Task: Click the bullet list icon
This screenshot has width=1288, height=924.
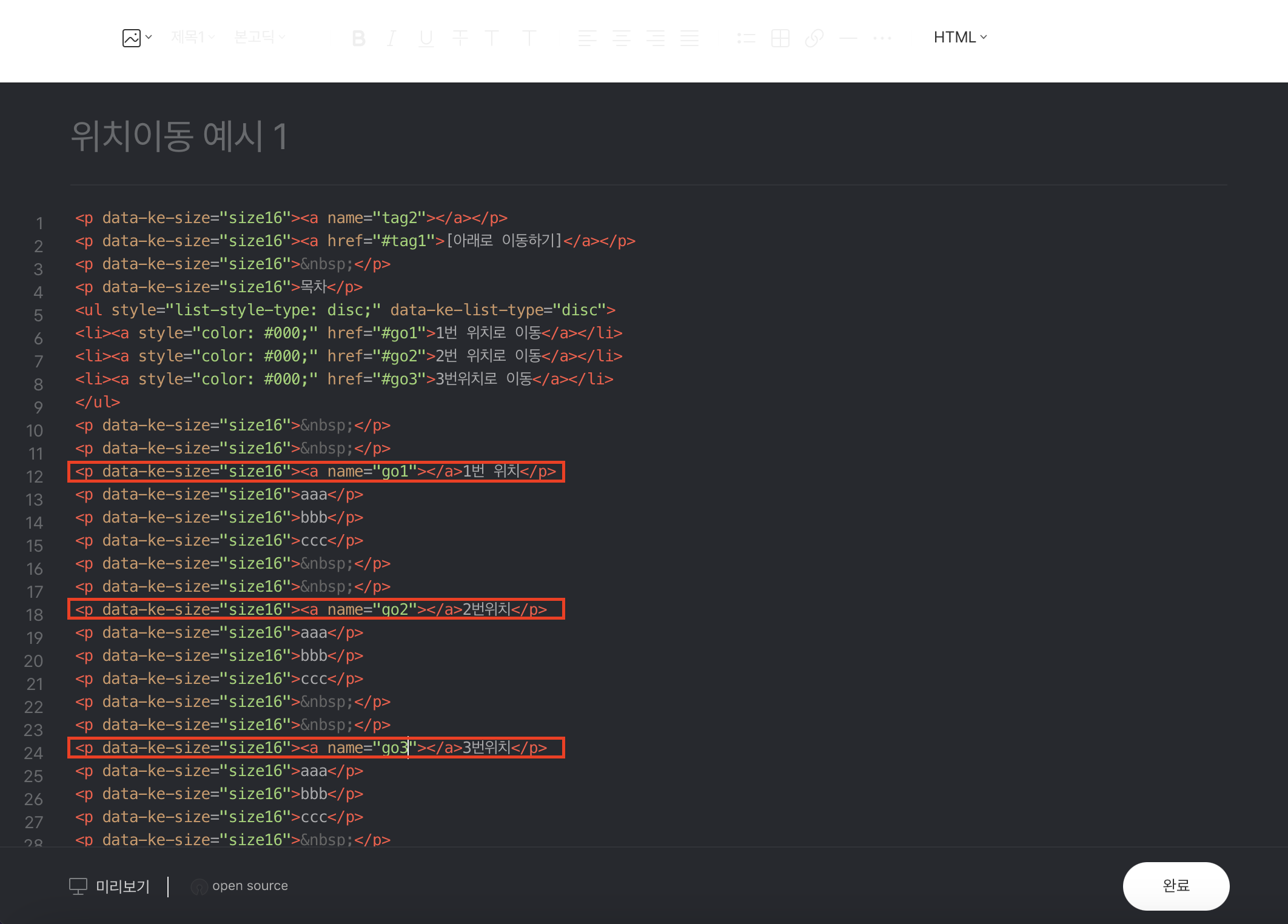Action: pos(746,38)
